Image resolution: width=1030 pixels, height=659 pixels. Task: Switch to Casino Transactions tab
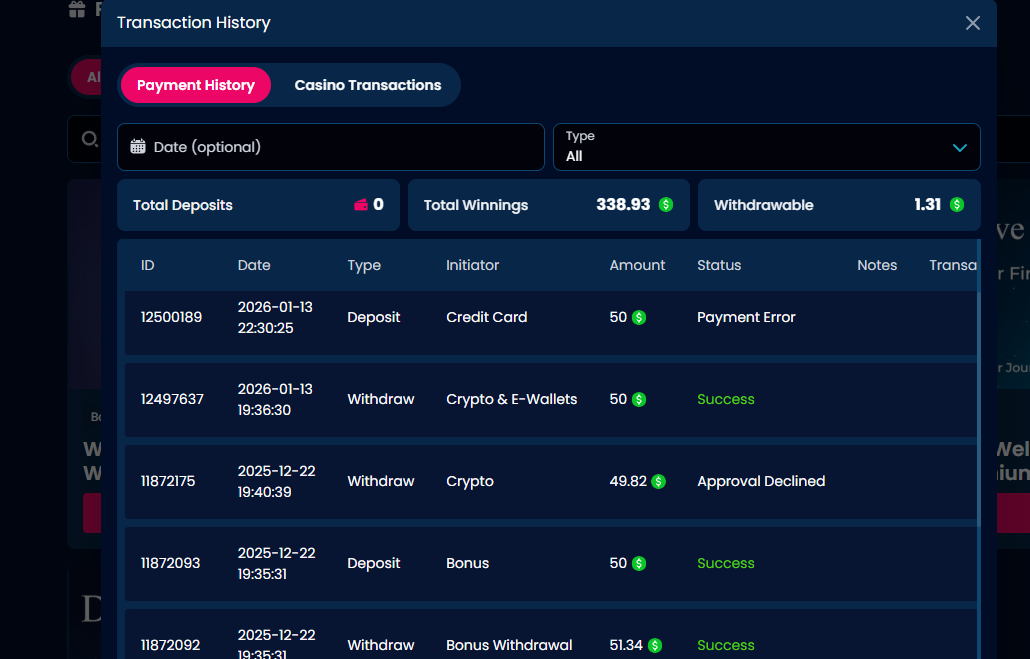pos(367,85)
